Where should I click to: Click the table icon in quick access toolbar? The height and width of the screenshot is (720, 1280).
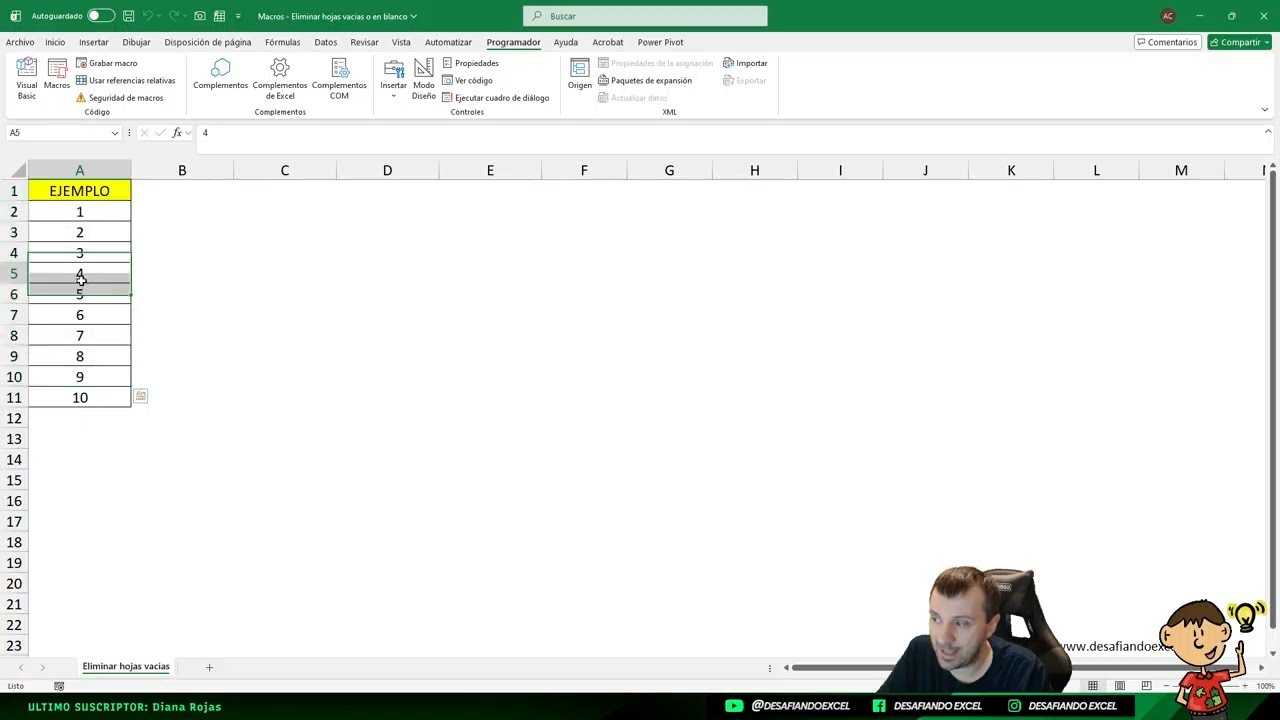[x=219, y=16]
